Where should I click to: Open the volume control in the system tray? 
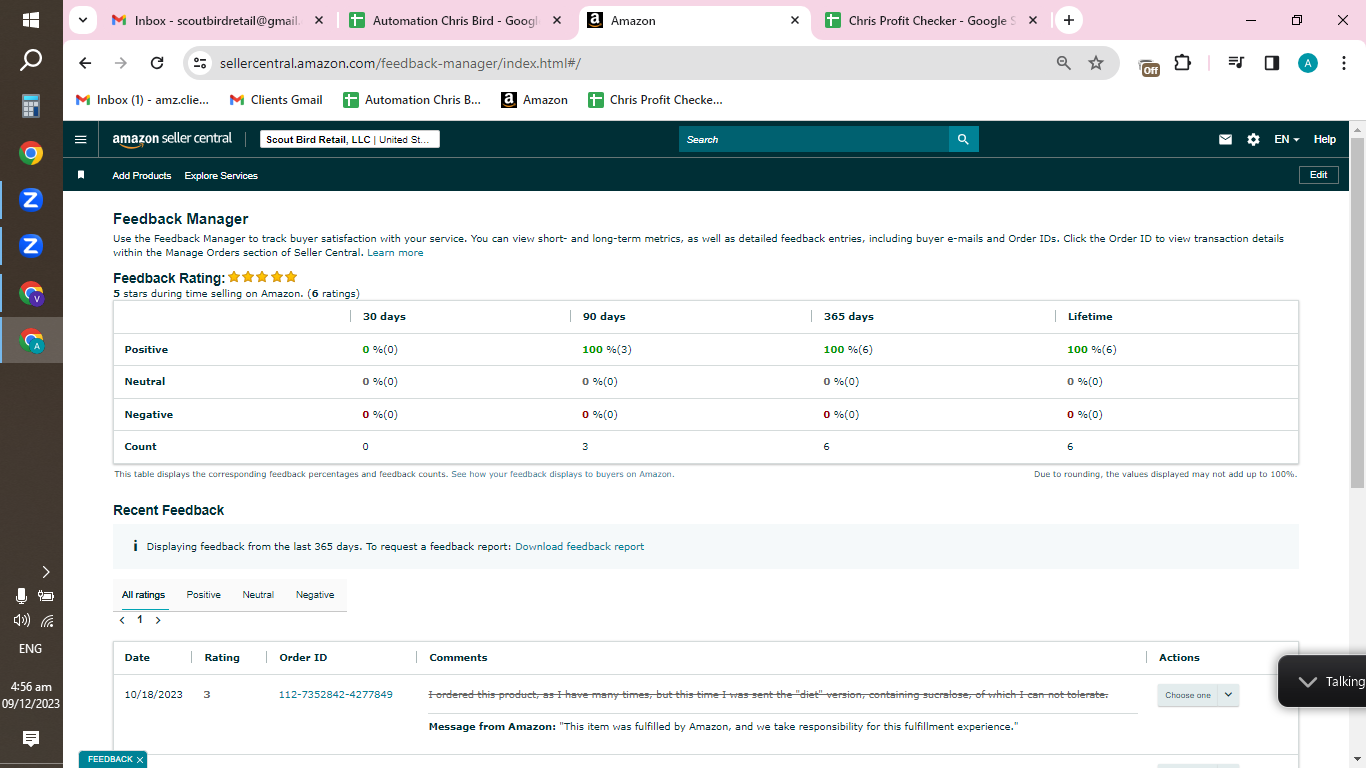coord(21,620)
